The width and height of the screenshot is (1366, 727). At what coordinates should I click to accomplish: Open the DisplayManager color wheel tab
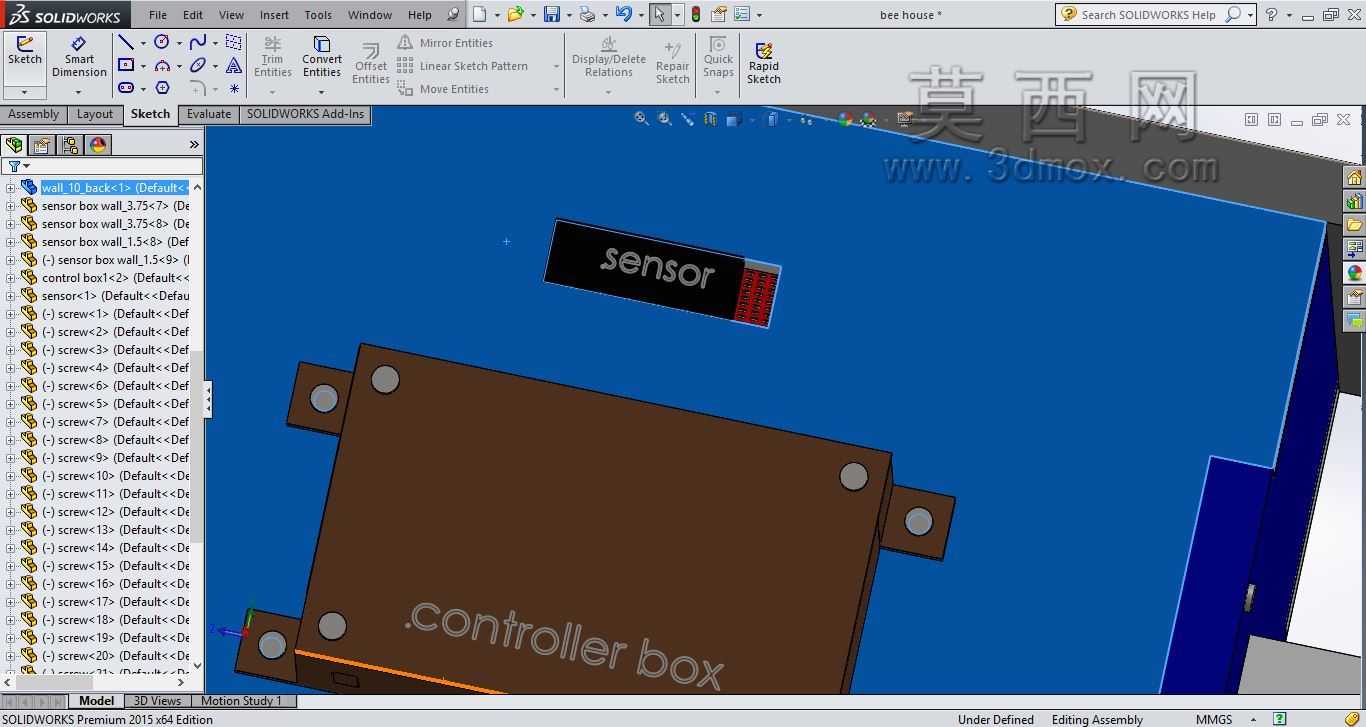(98, 145)
